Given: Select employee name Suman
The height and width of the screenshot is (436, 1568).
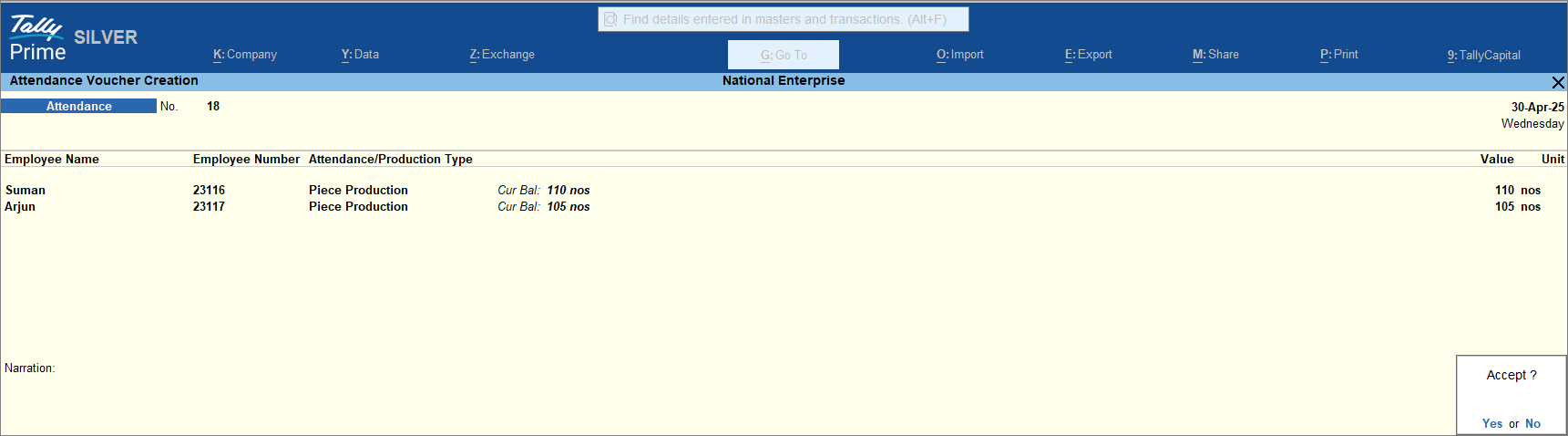Looking at the screenshot, I should [26, 190].
